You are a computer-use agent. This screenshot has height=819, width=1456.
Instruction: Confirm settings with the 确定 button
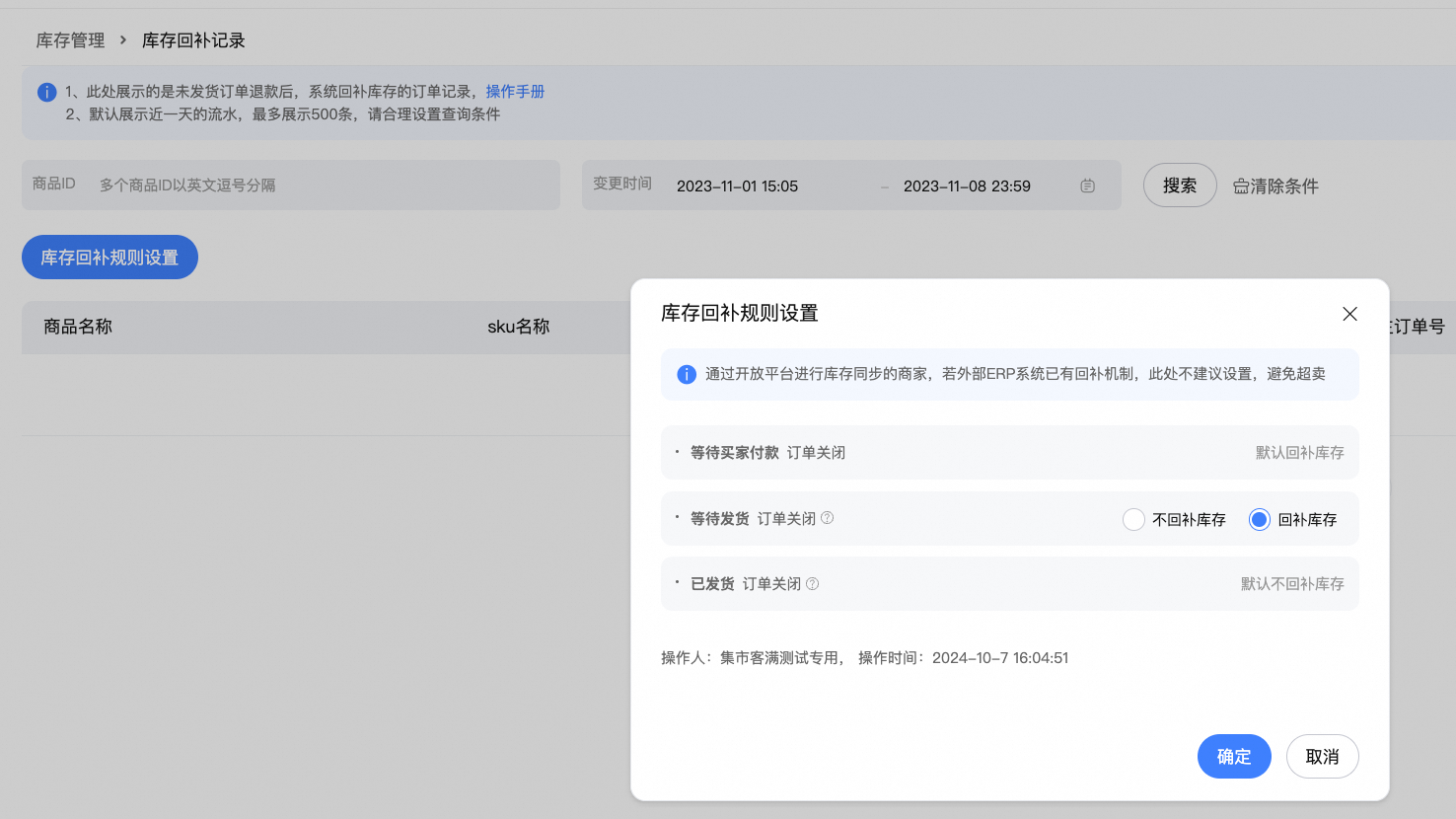[x=1234, y=757]
